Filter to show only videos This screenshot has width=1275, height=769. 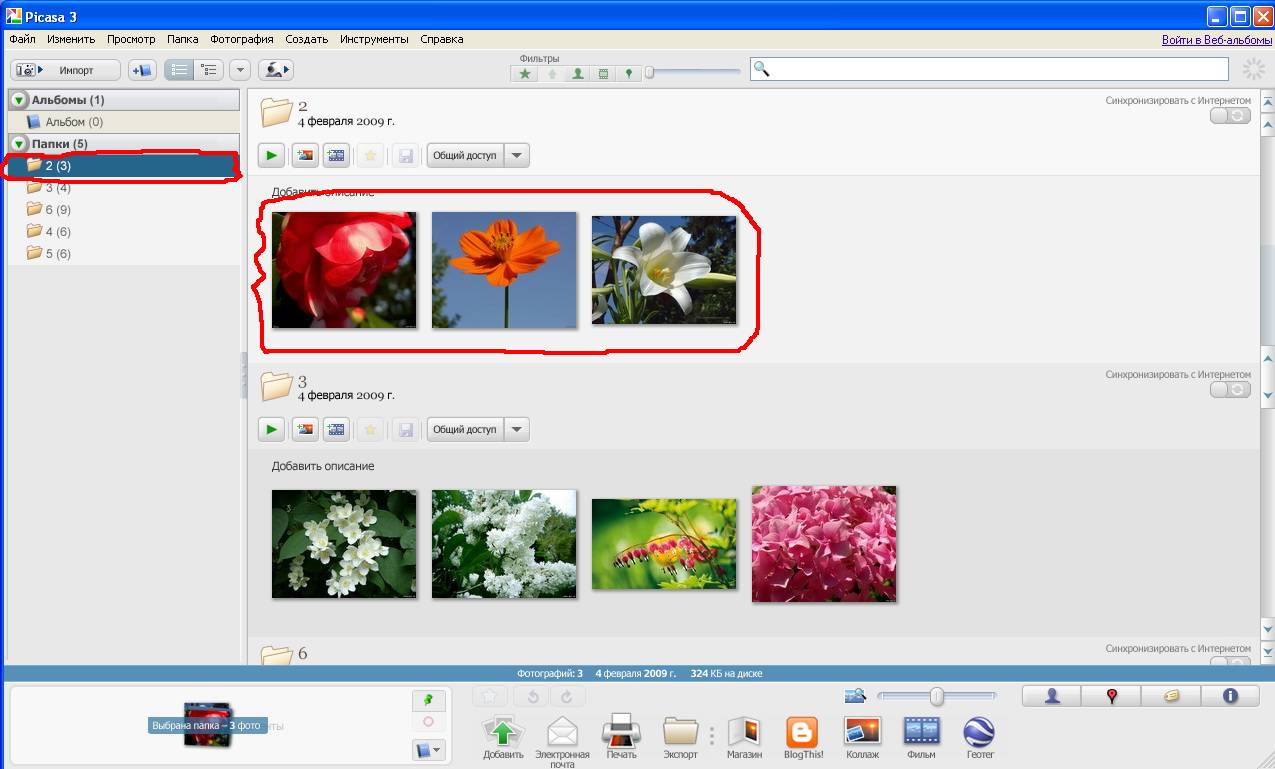[603, 73]
